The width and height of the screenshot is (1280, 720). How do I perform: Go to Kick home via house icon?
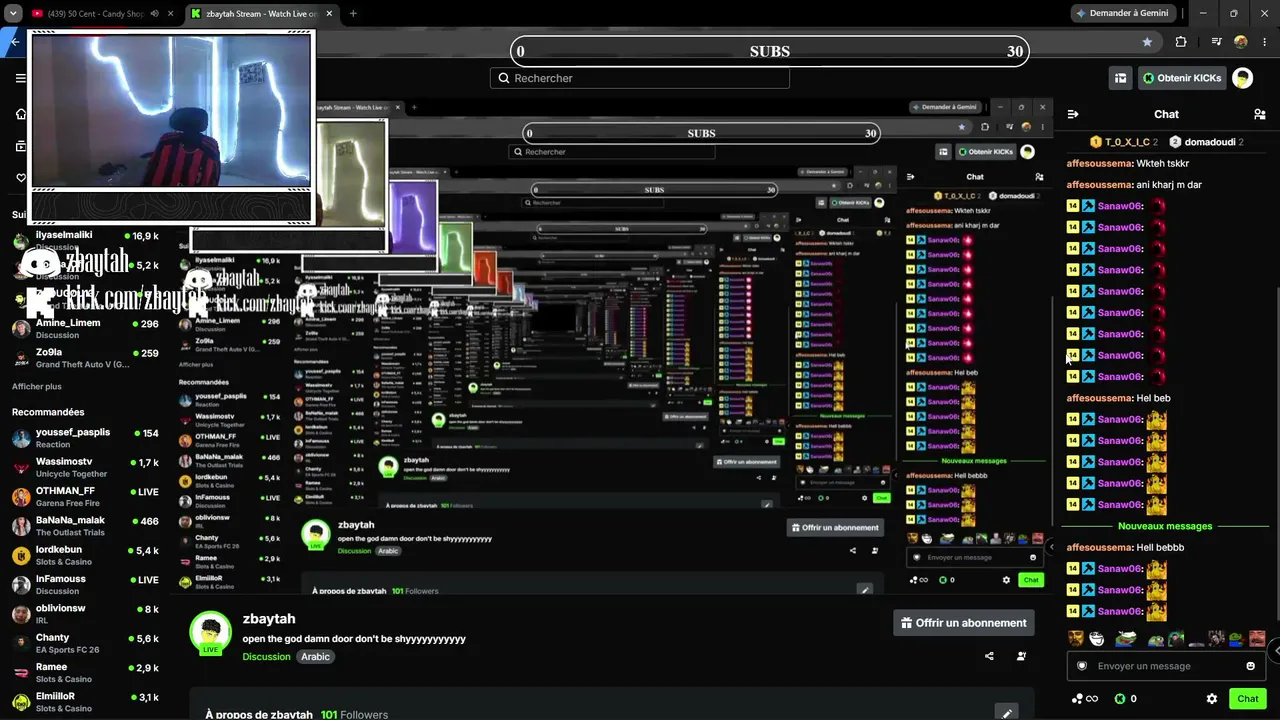tap(20, 114)
